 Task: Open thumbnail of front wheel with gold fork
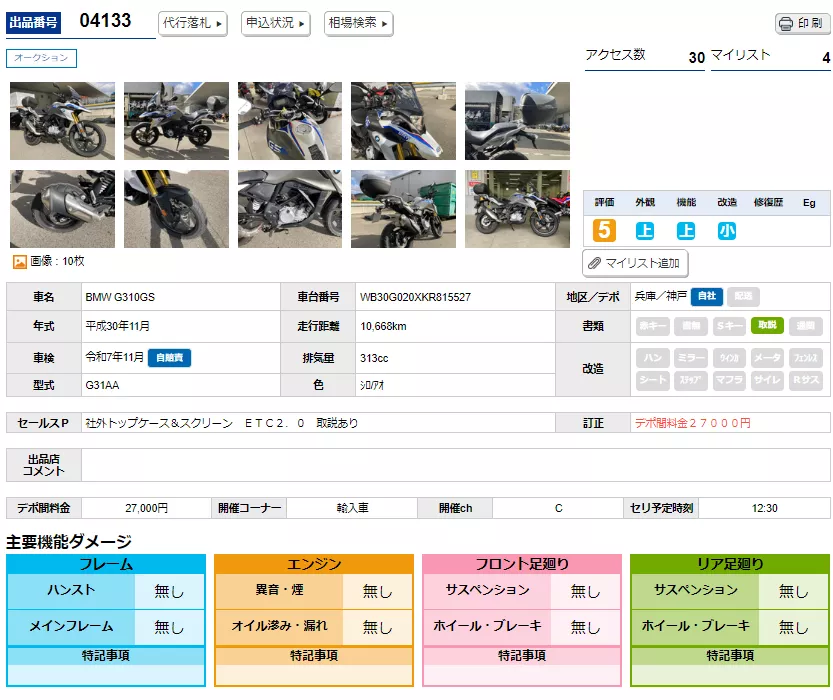tap(176, 209)
